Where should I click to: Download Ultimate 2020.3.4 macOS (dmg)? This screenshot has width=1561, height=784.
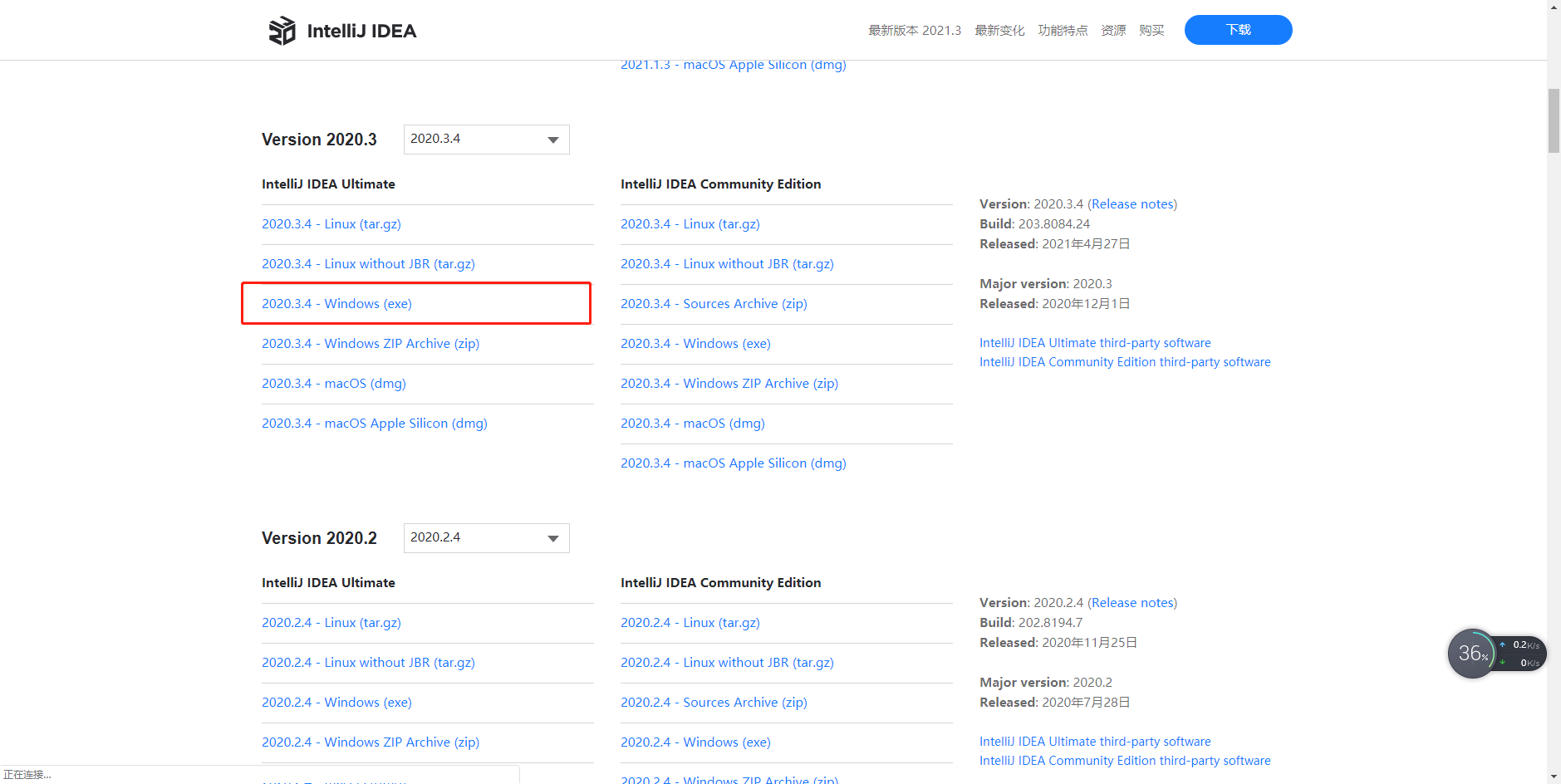coord(334,384)
